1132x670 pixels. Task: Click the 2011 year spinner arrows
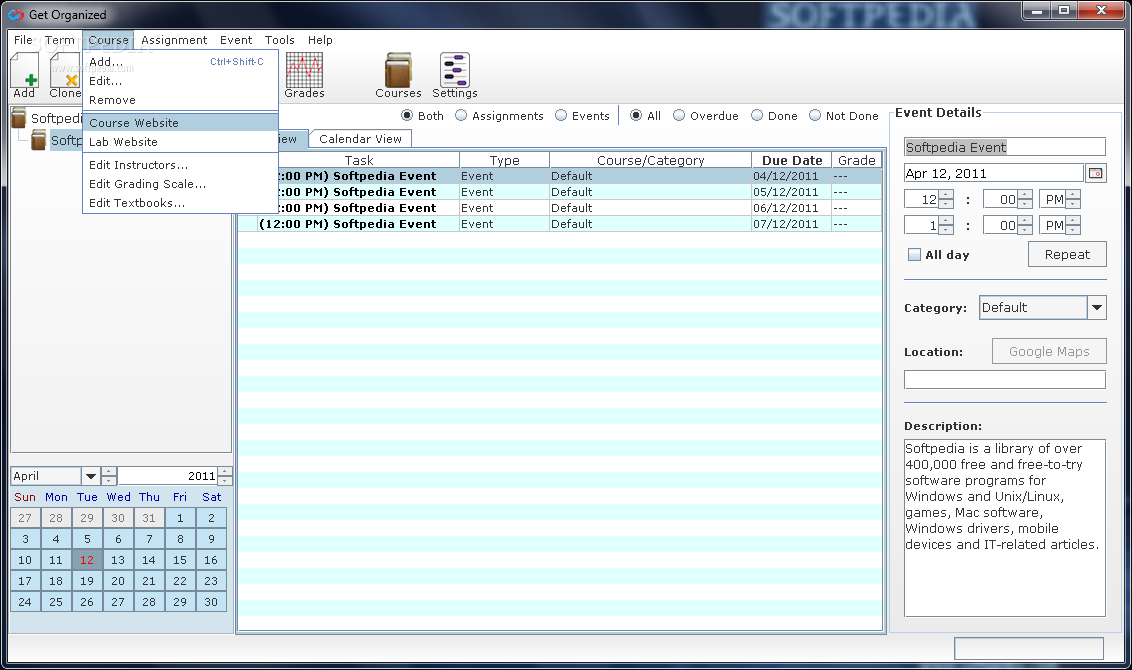[225, 476]
